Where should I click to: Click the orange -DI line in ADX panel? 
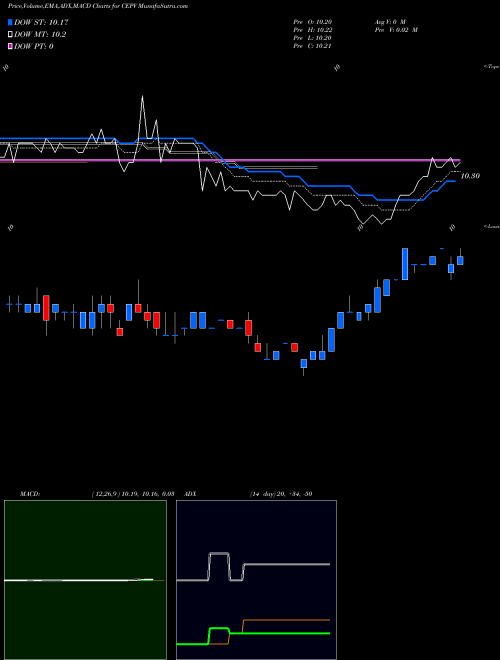286,620
